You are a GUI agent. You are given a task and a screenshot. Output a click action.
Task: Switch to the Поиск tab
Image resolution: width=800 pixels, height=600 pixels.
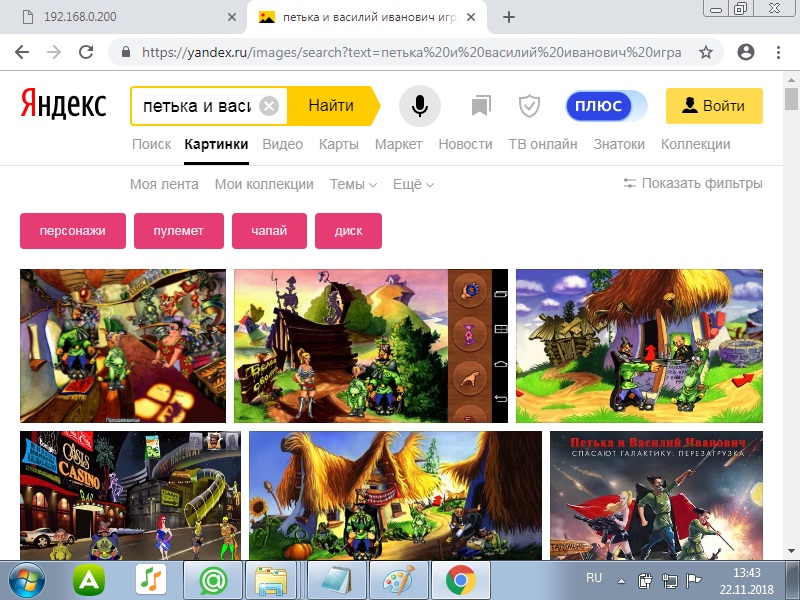pos(152,144)
